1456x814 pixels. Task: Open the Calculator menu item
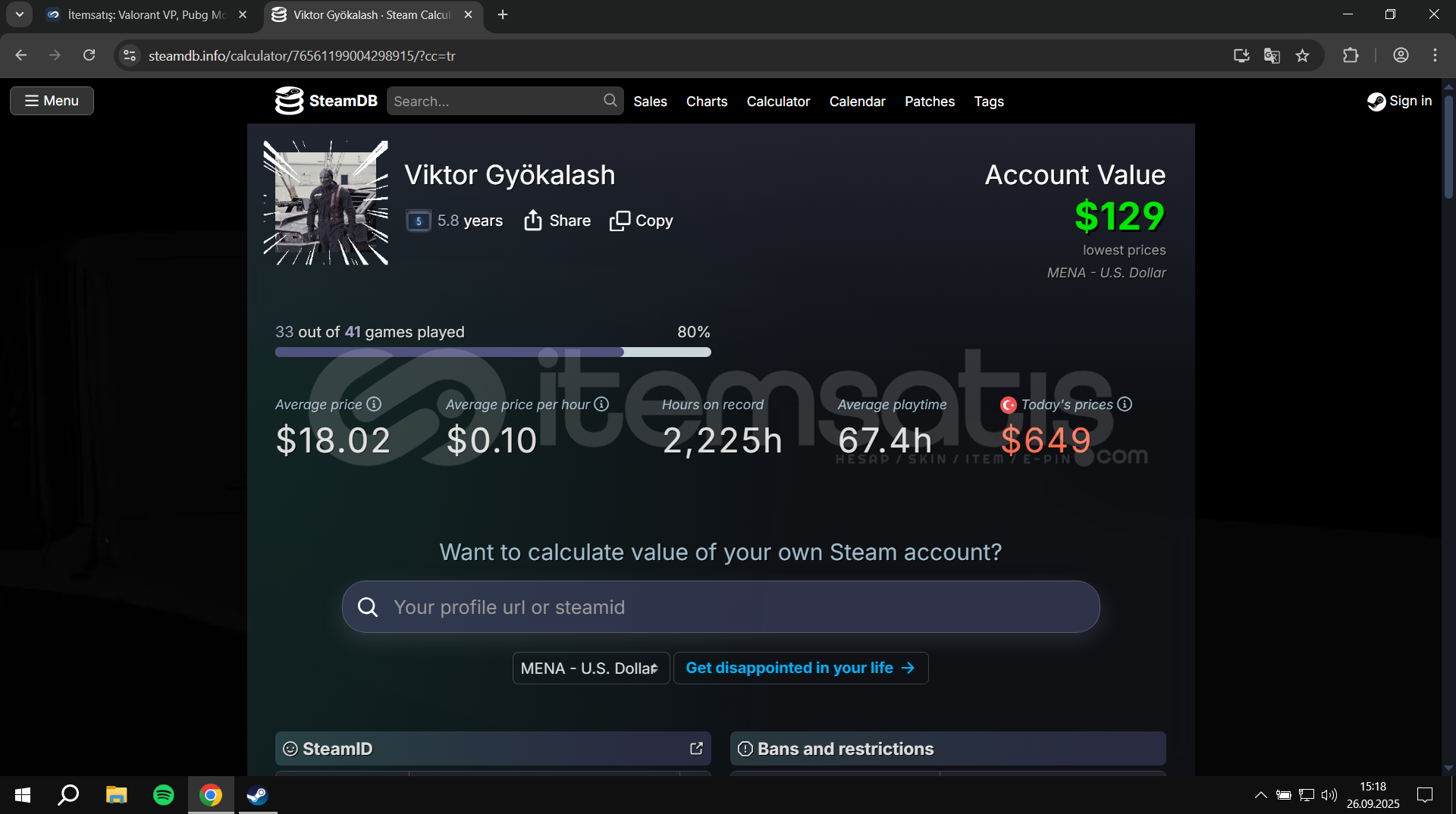point(778,102)
